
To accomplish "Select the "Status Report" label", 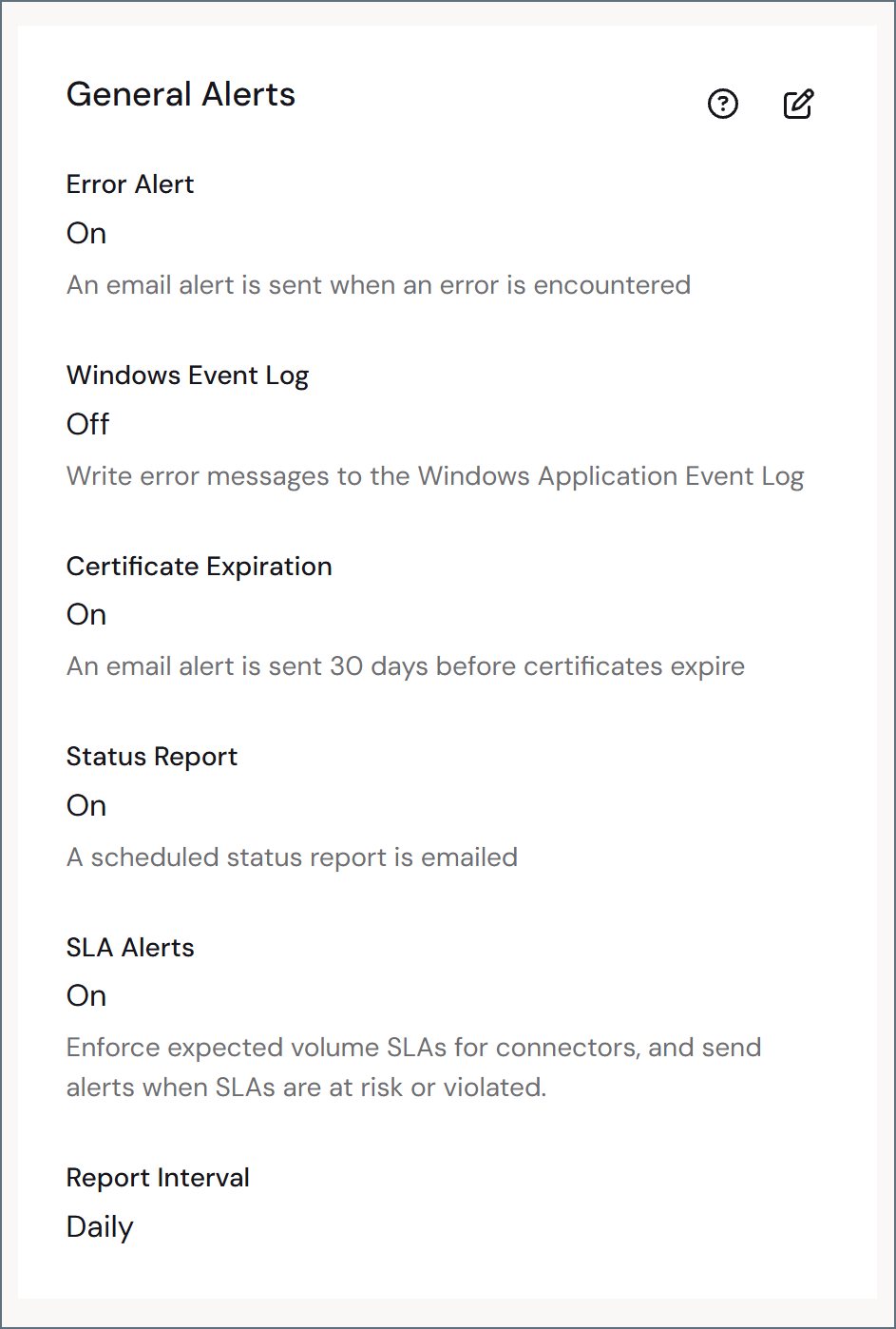I will (152, 757).
